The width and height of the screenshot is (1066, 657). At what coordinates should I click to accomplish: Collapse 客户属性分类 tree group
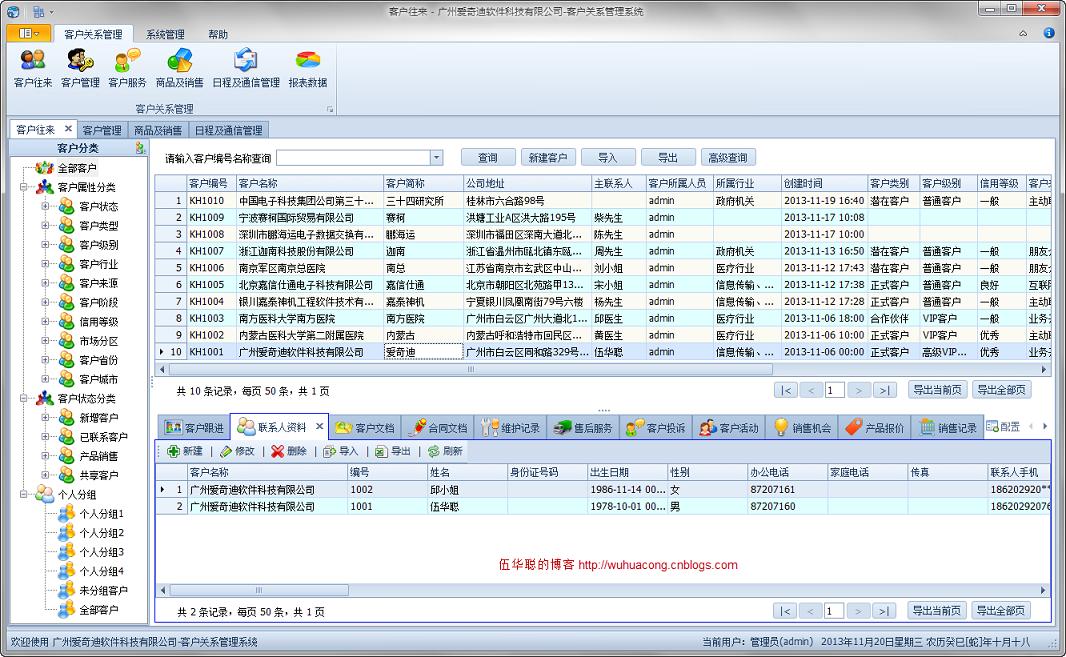(x=24, y=186)
